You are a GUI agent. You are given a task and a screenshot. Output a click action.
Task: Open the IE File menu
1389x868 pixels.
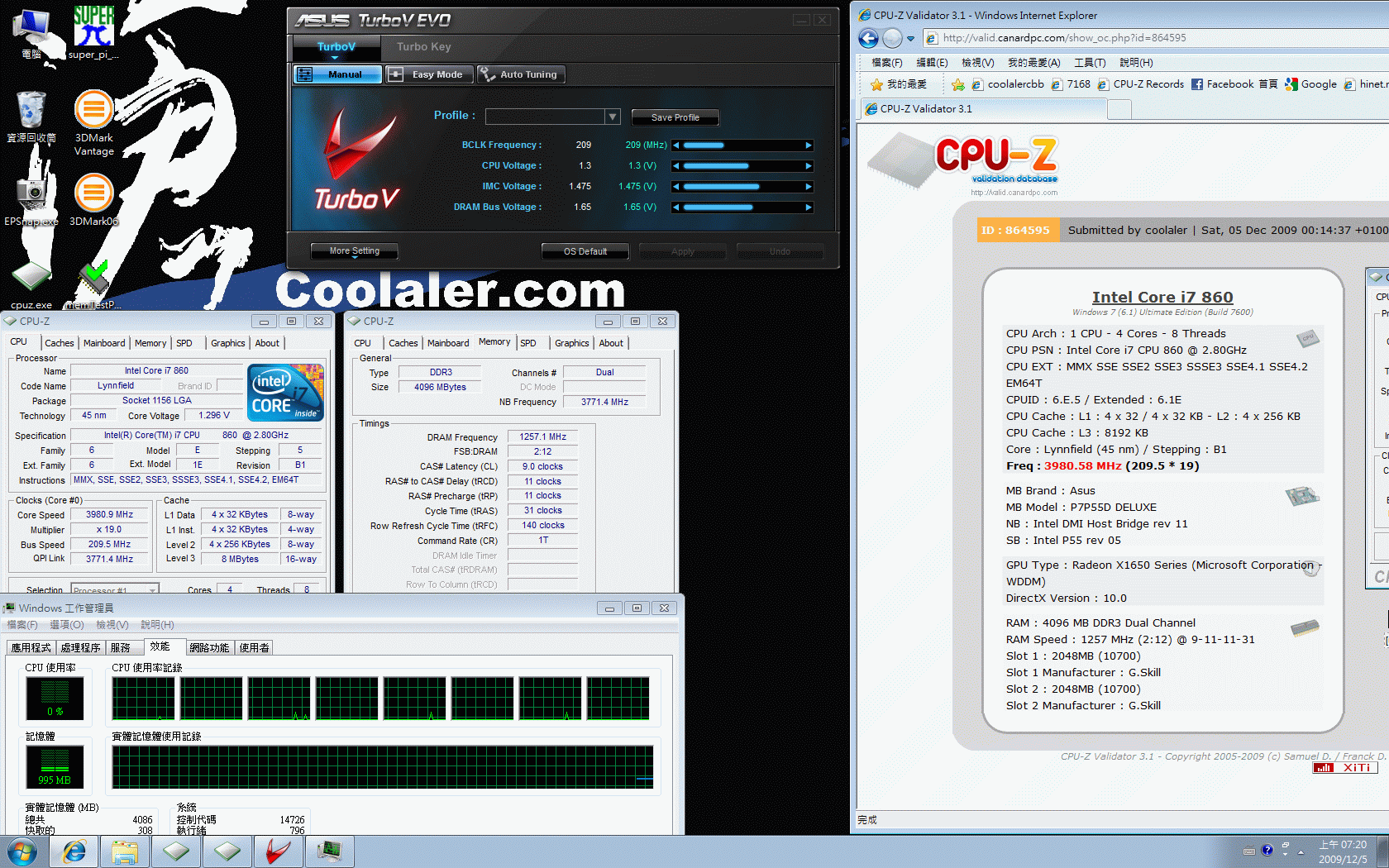tap(887, 63)
